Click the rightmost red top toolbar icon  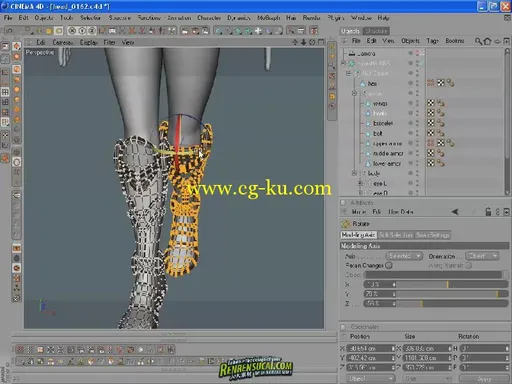point(314,31)
